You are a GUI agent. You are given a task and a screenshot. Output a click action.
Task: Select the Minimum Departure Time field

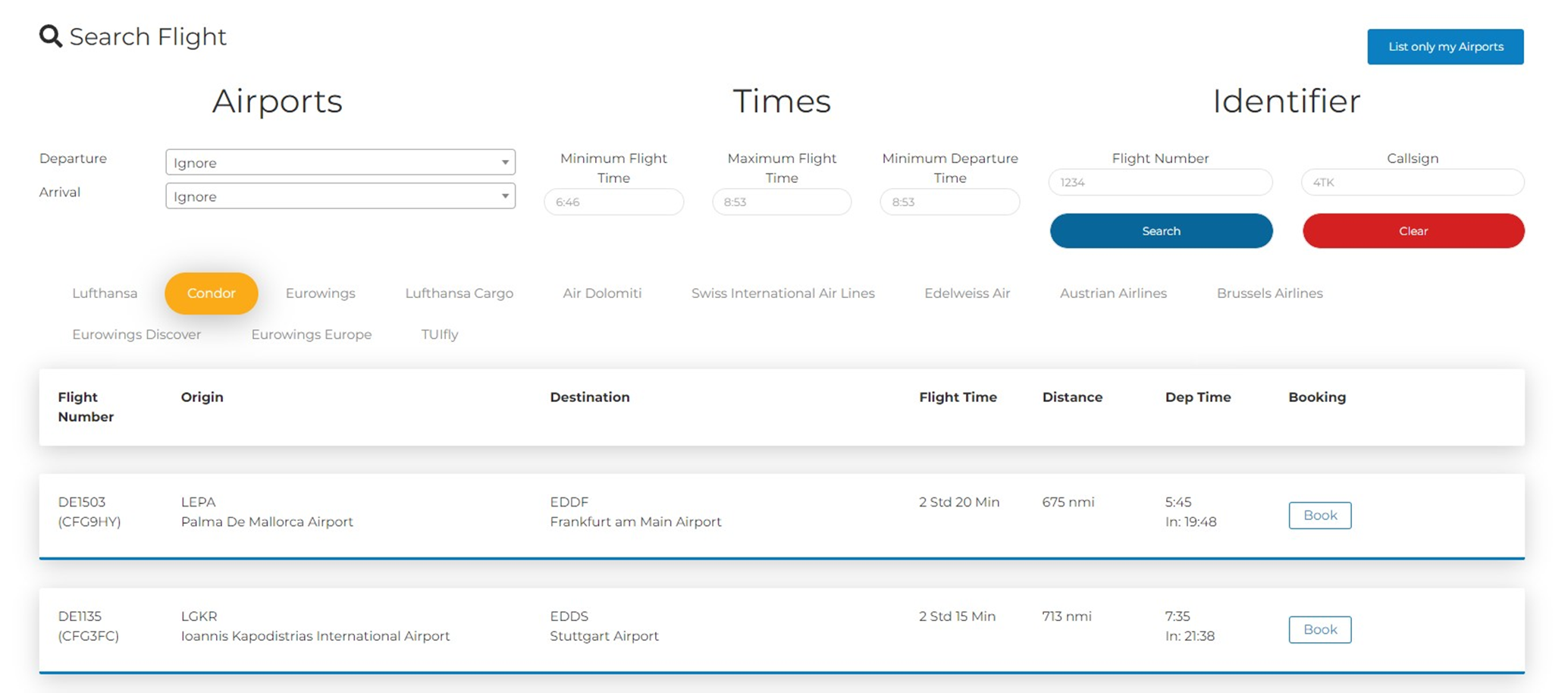(949, 202)
